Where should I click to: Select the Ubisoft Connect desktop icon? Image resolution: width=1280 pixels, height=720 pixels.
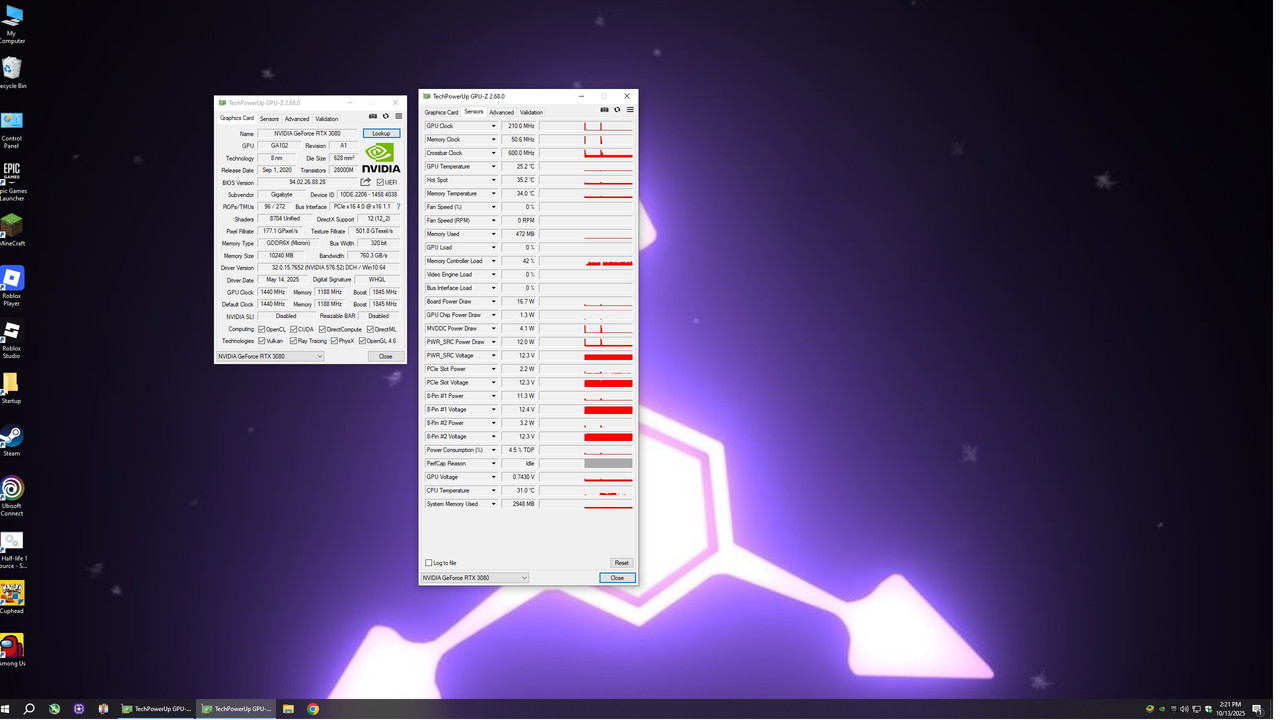[x=12, y=497]
